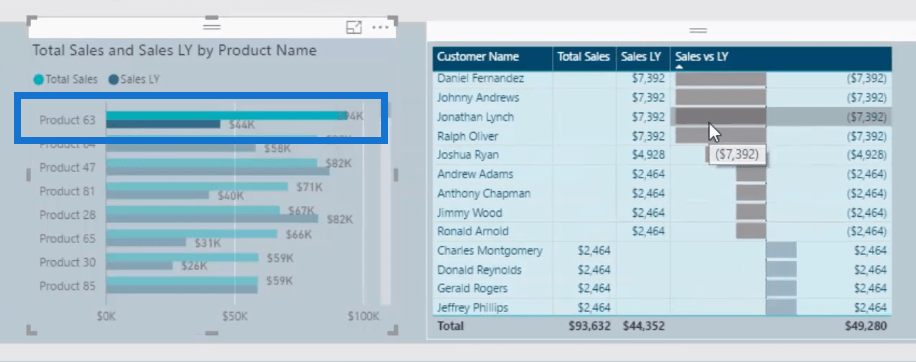Screen dimensions: 916x362
Task: Open the More options ellipsis on chart
Action: point(380,27)
